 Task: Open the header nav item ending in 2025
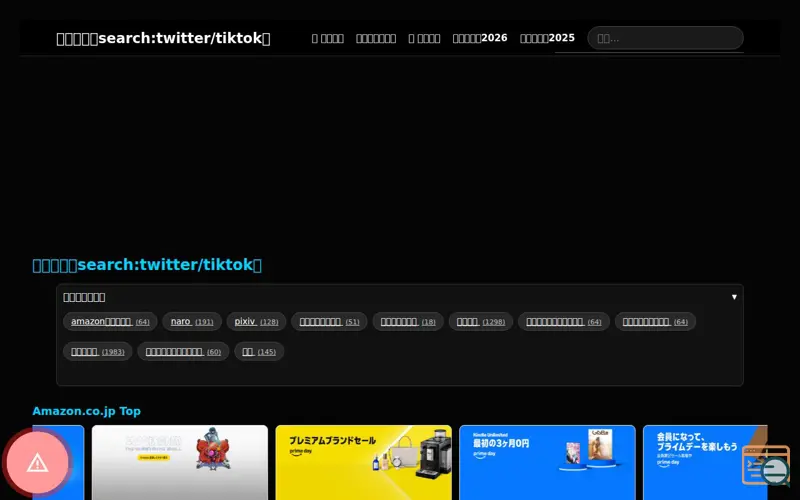click(x=547, y=38)
